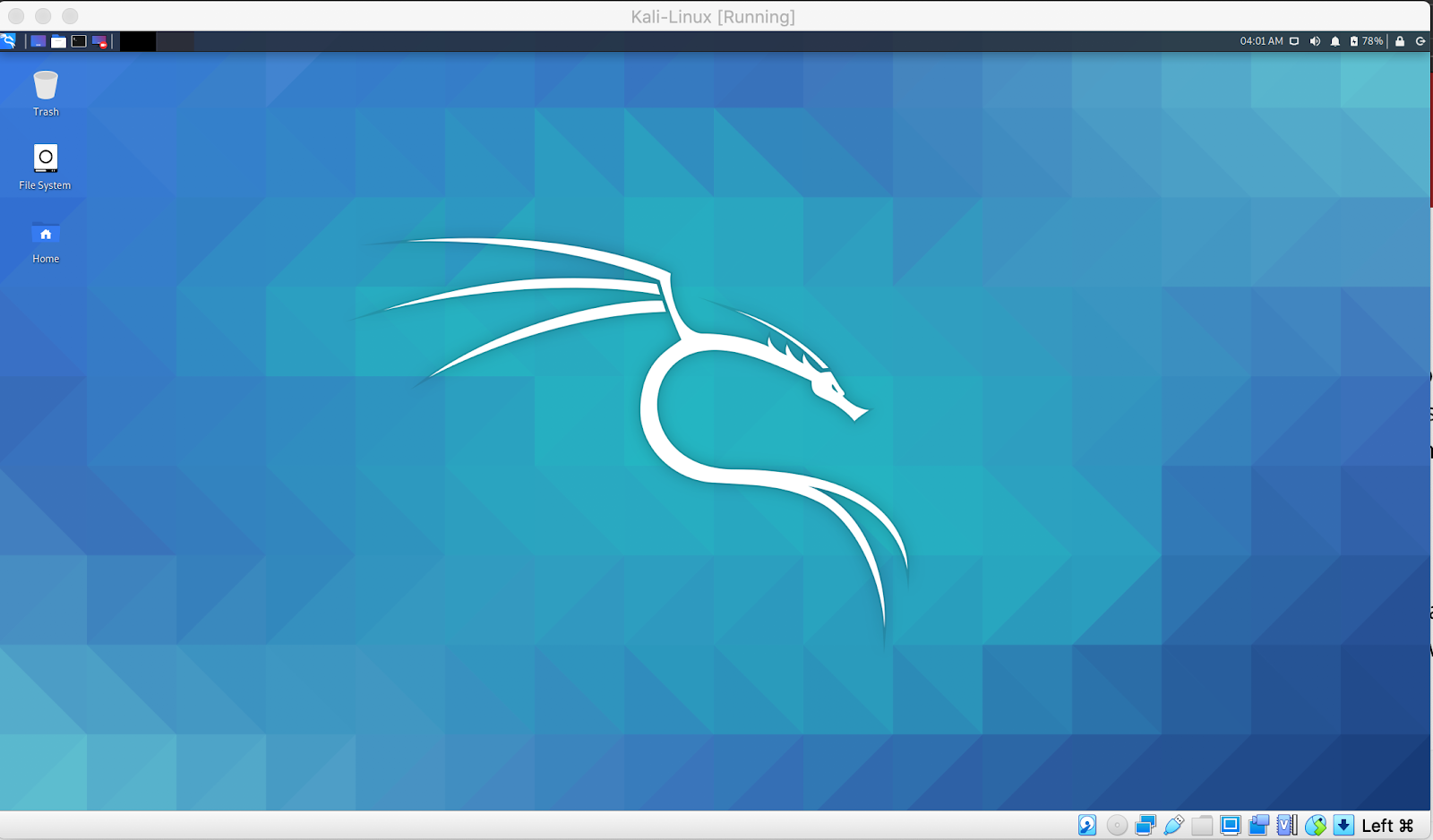Click the "Left ⌘" host key text
1433x840 pixels.
(x=1387, y=826)
